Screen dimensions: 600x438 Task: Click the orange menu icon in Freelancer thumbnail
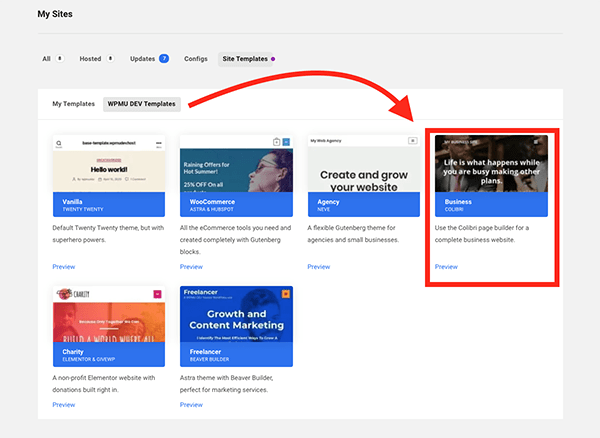coord(286,294)
